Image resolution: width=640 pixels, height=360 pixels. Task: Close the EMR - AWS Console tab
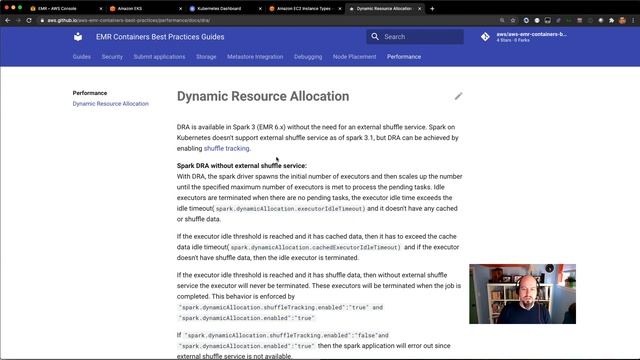101,9
